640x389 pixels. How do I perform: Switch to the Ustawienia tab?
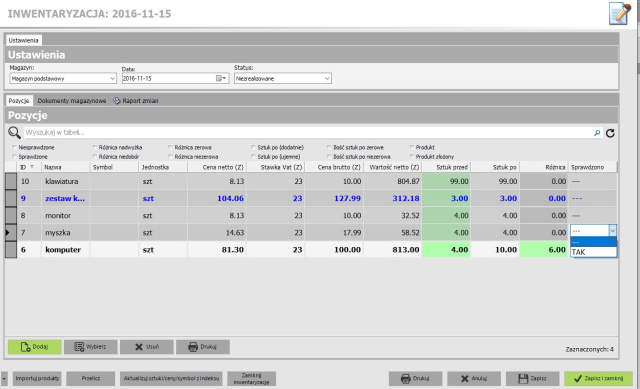click(23, 40)
